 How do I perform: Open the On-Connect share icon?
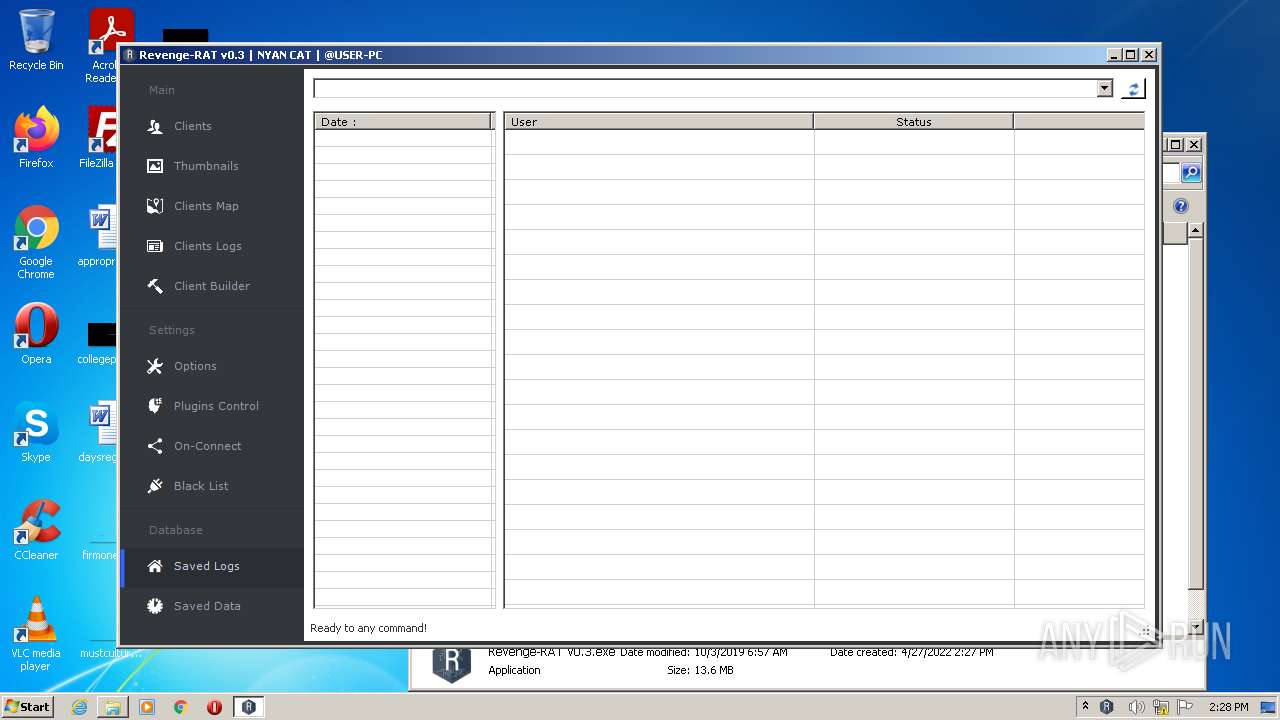(x=155, y=446)
